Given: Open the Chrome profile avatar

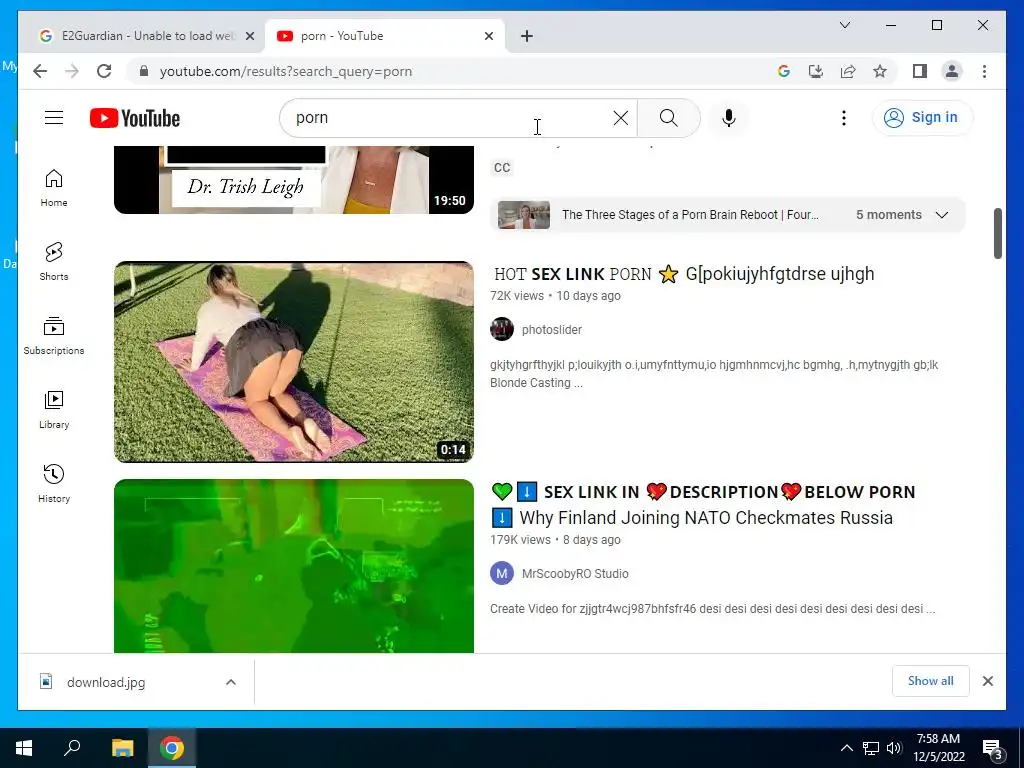Looking at the screenshot, I should [952, 71].
